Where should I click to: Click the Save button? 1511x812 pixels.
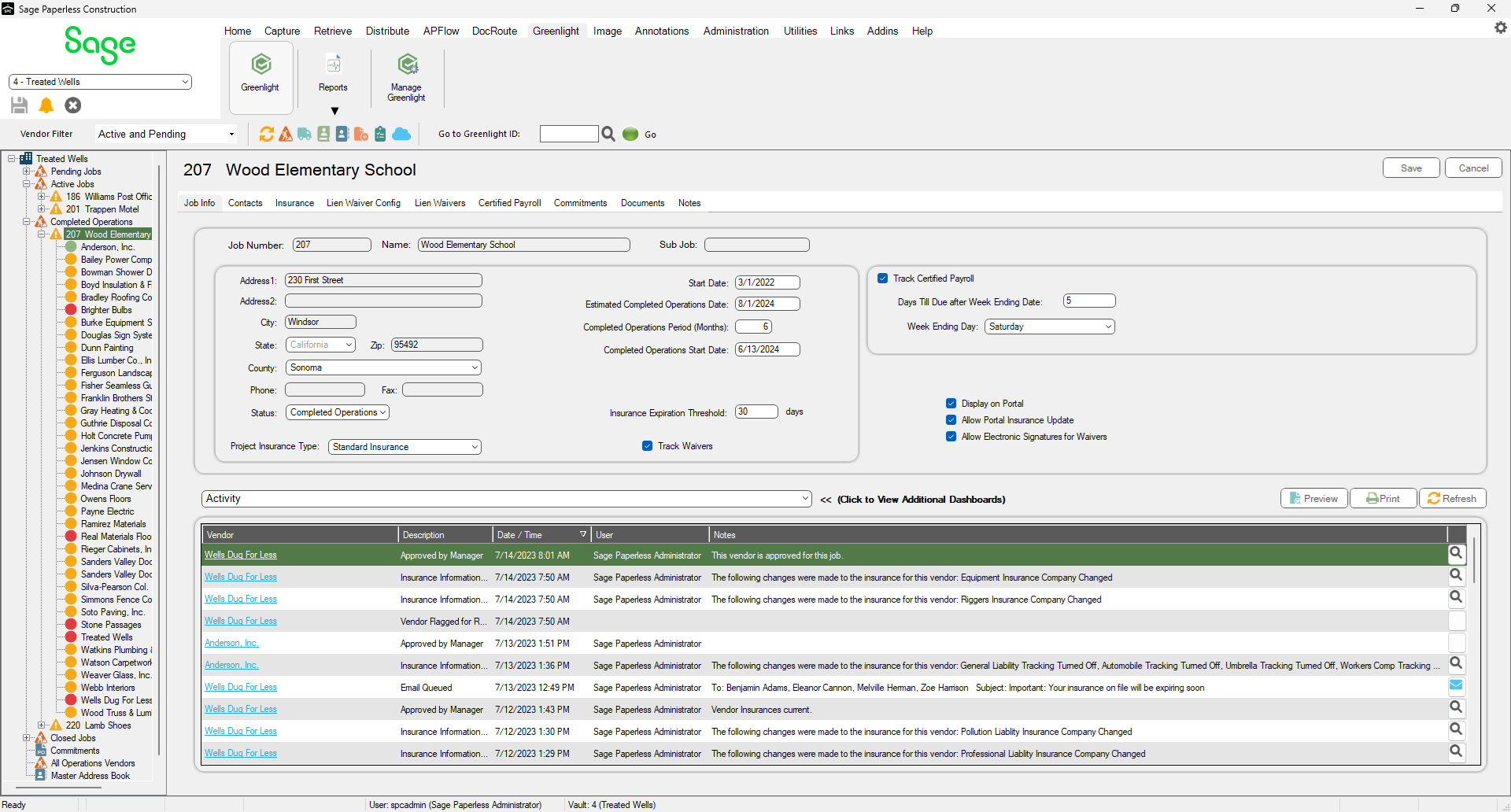click(x=1411, y=168)
